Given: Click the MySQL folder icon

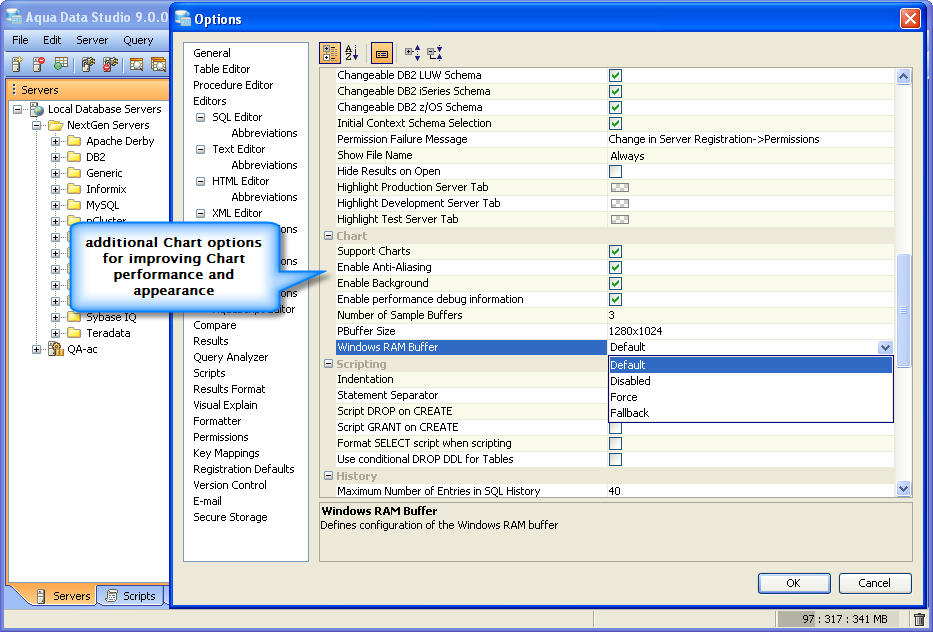Looking at the screenshot, I should [74, 205].
